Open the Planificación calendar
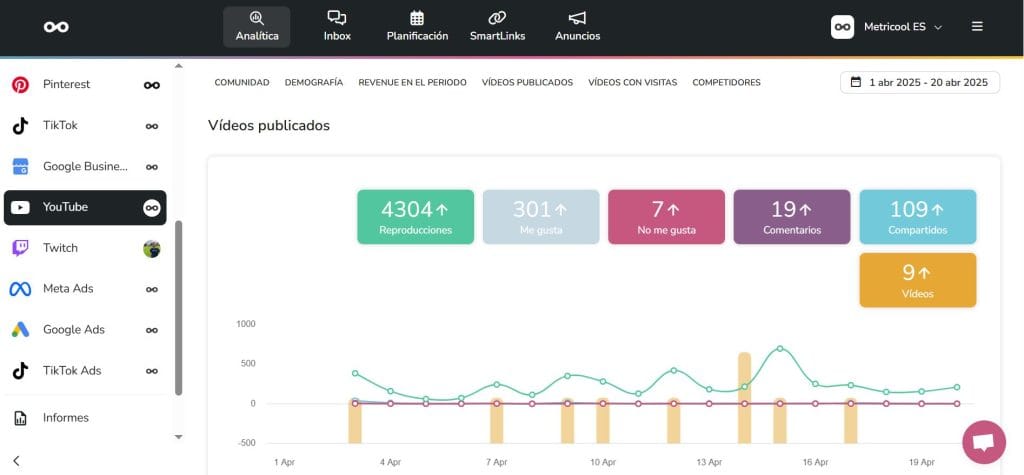1024x475 pixels. click(417, 26)
